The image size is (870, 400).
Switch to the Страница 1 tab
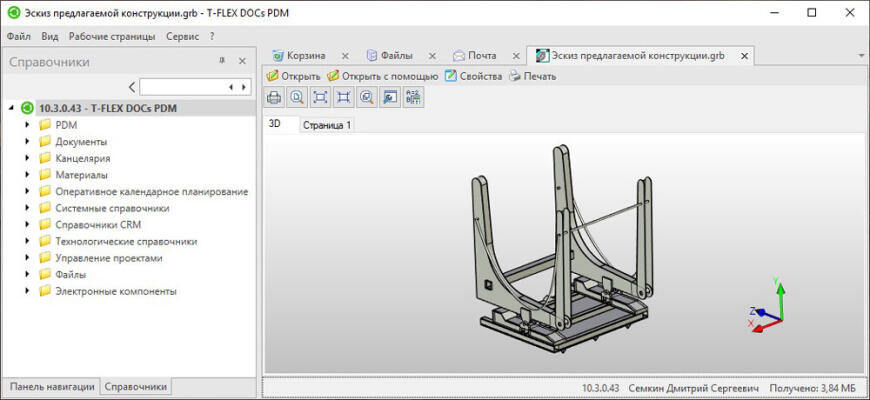tap(327, 125)
